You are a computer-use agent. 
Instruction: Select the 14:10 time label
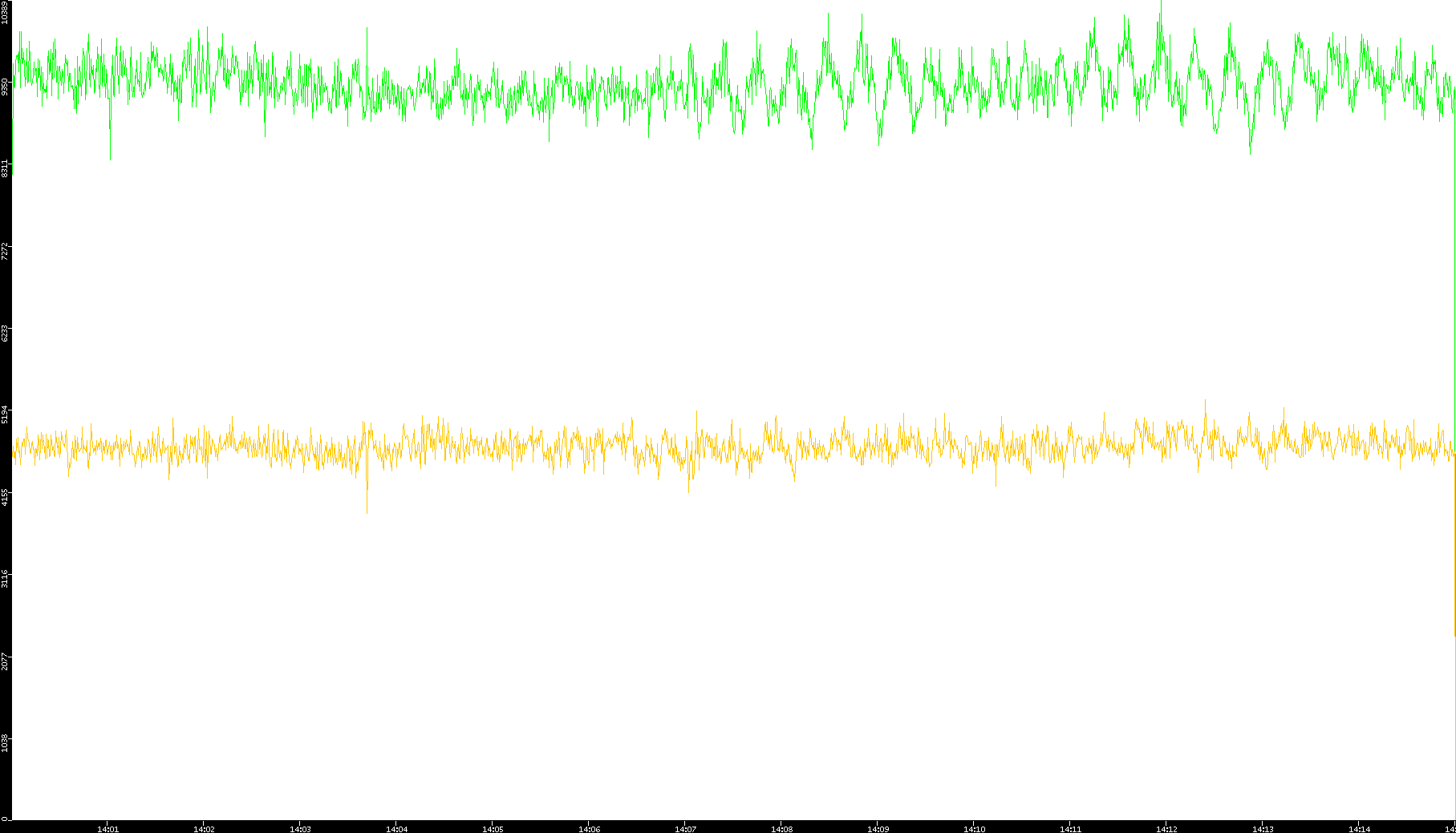[x=974, y=829]
